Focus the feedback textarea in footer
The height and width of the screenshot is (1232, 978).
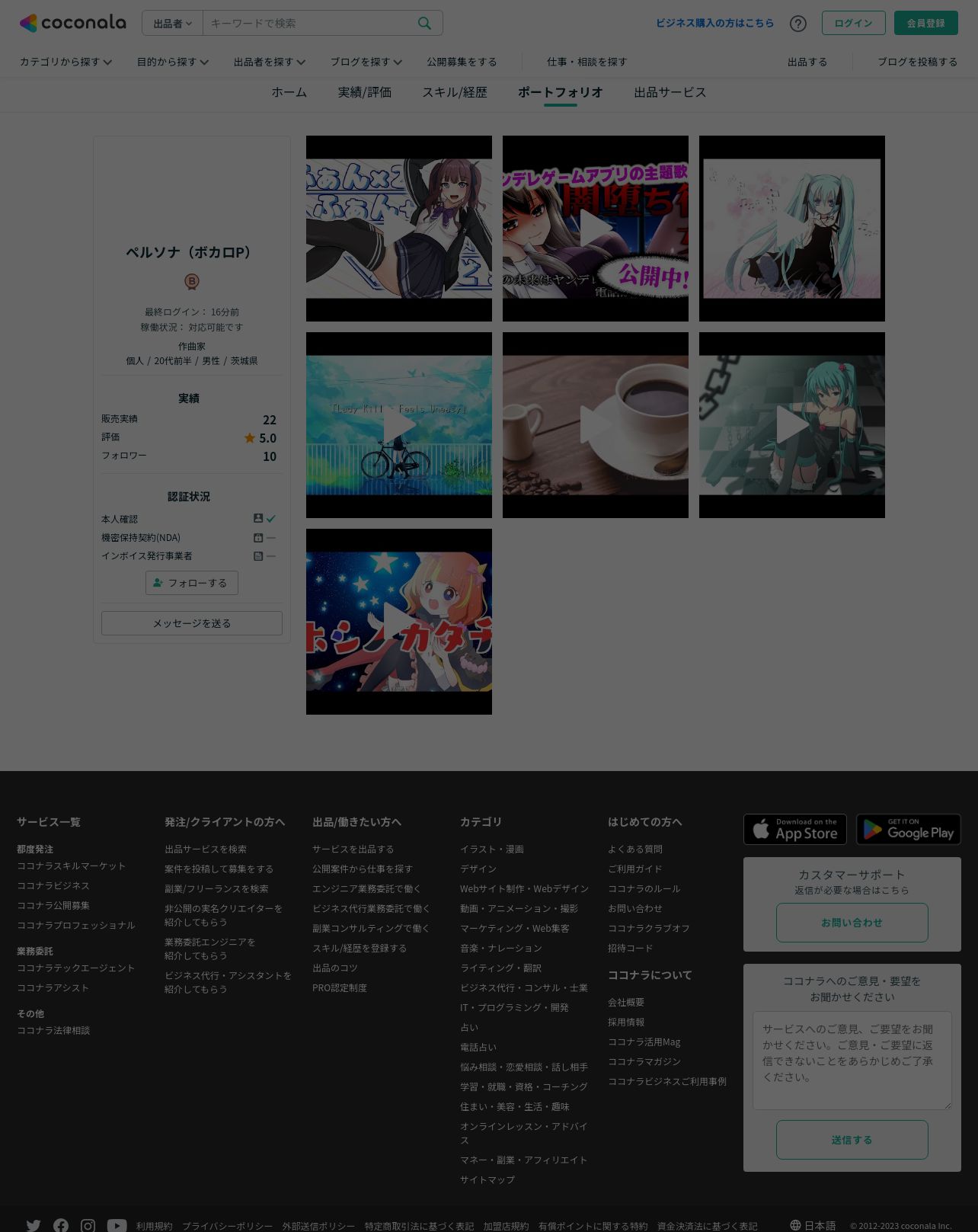(x=852, y=1061)
